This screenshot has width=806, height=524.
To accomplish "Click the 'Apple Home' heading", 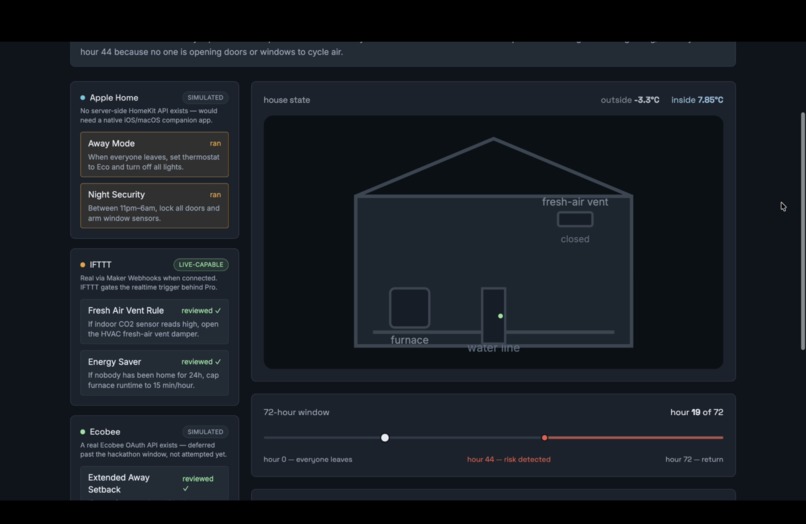I will [114, 98].
